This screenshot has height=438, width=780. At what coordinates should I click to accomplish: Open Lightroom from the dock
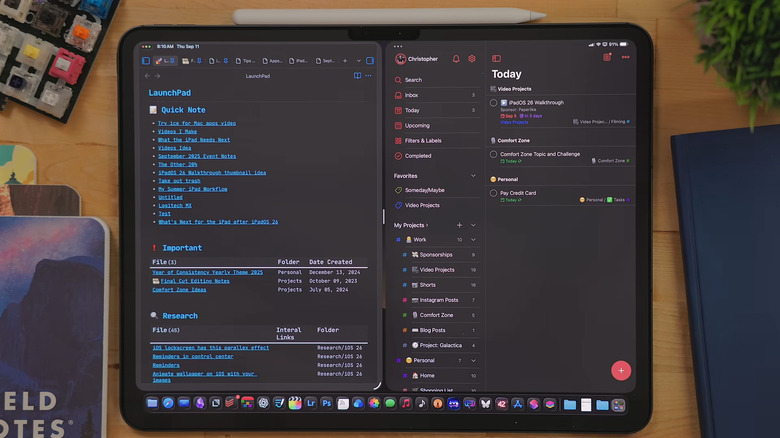click(311, 403)
